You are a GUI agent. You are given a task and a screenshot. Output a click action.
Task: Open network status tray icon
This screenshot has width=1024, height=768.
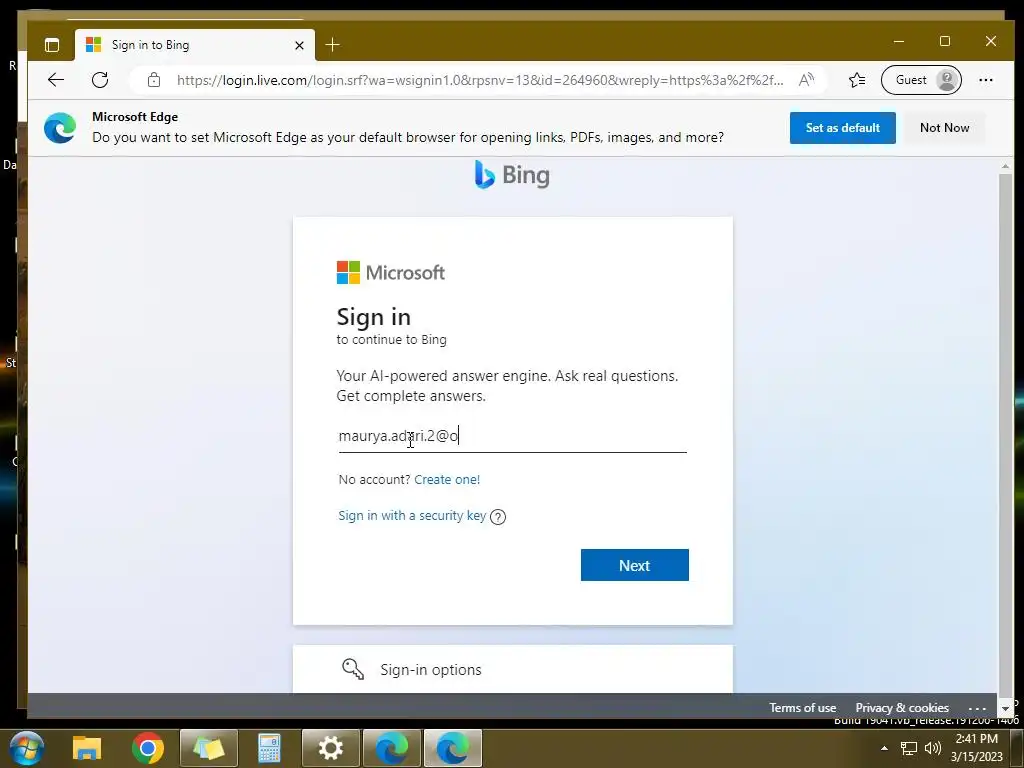908,748
